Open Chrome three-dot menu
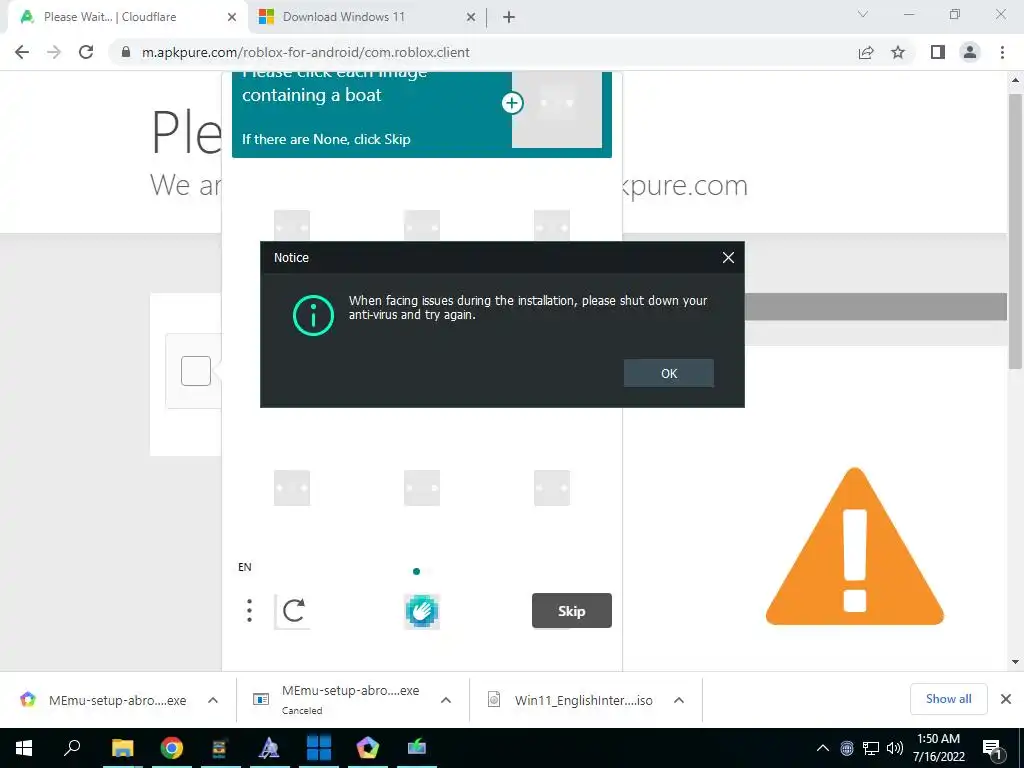 point(1002,52)
